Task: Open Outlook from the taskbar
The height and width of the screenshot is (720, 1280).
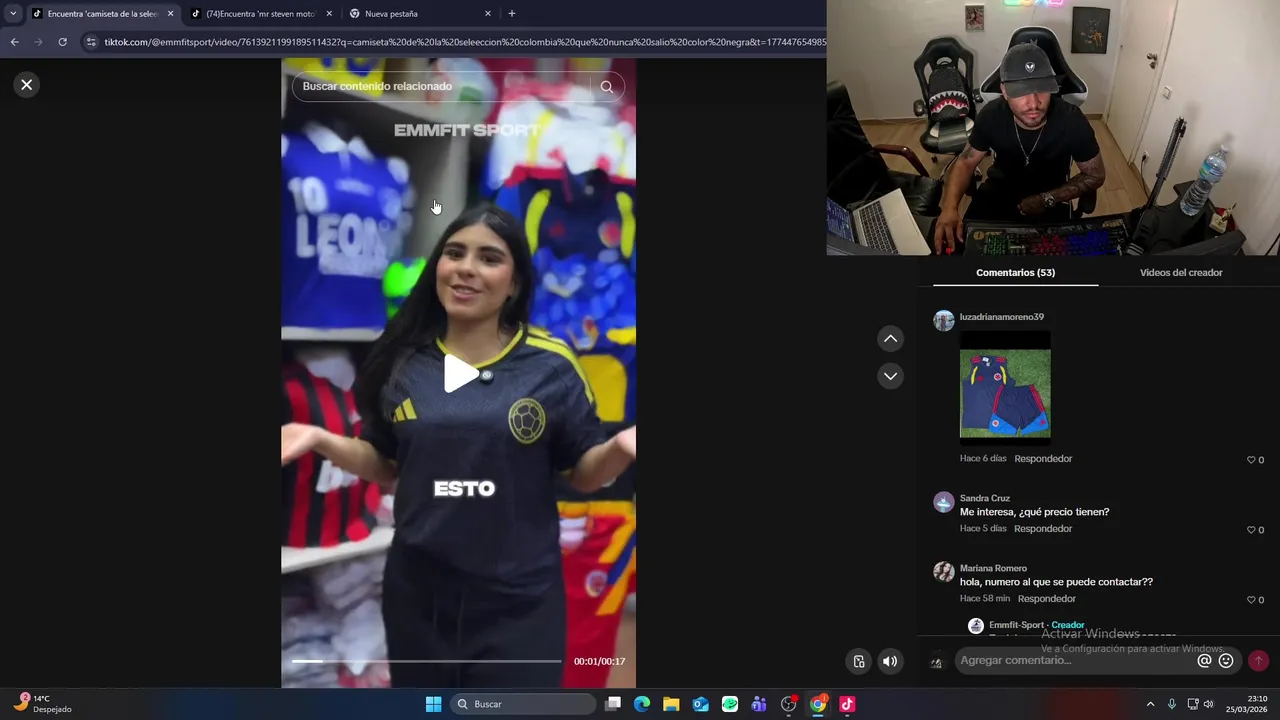Action: (700, 704)
